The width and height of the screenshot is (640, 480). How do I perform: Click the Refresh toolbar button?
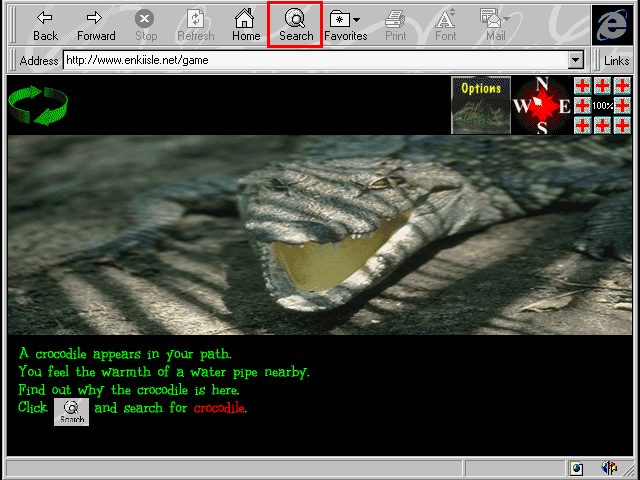pos(196,26)
